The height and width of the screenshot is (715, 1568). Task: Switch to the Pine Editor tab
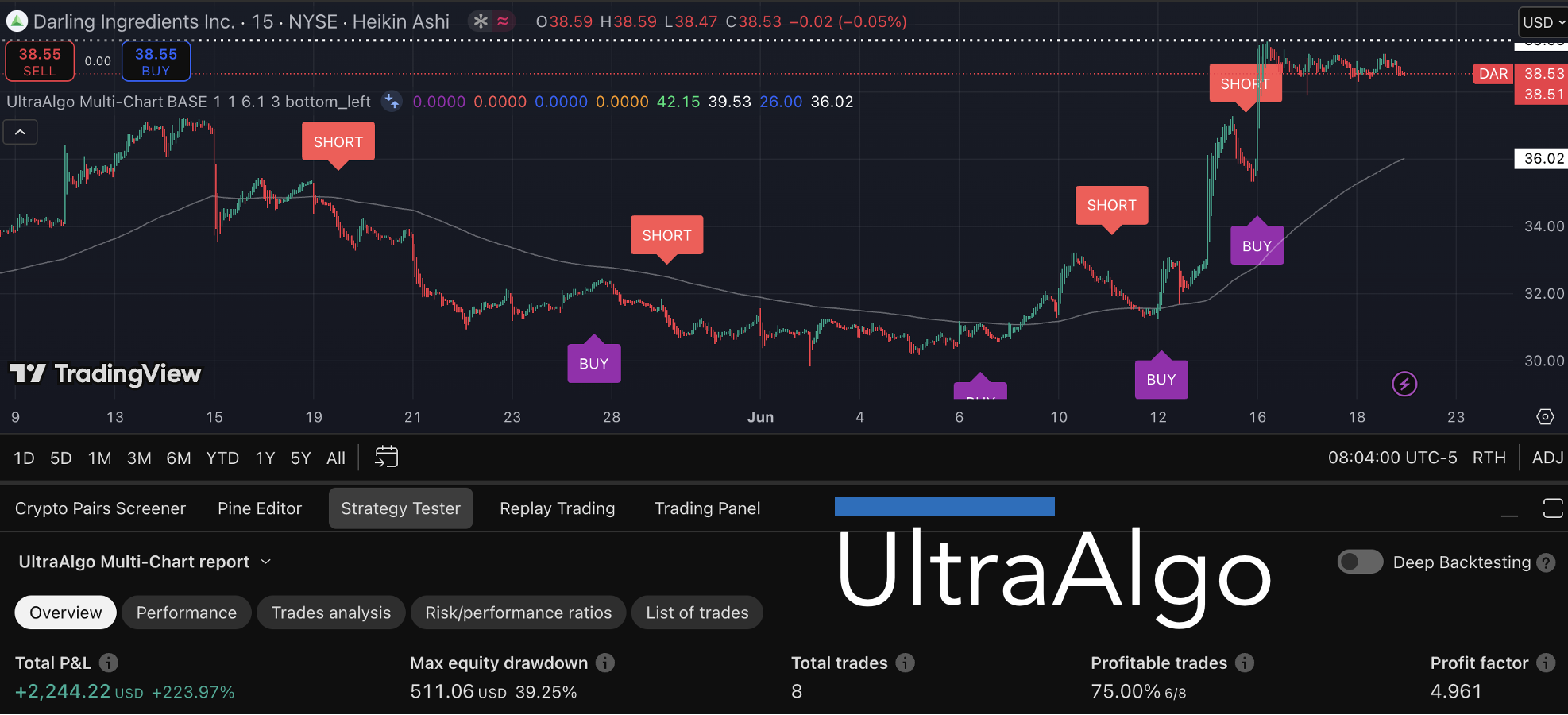coord(260,508)
